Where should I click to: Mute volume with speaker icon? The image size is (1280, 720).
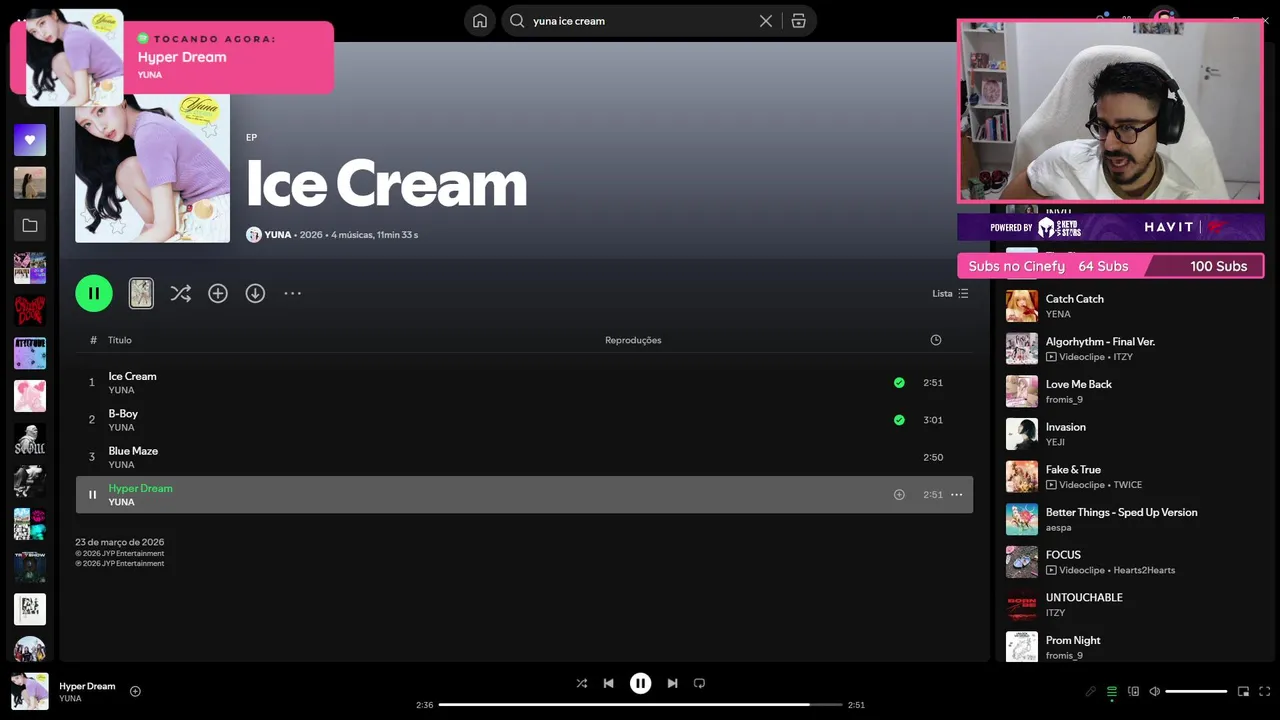point(1154,691)
